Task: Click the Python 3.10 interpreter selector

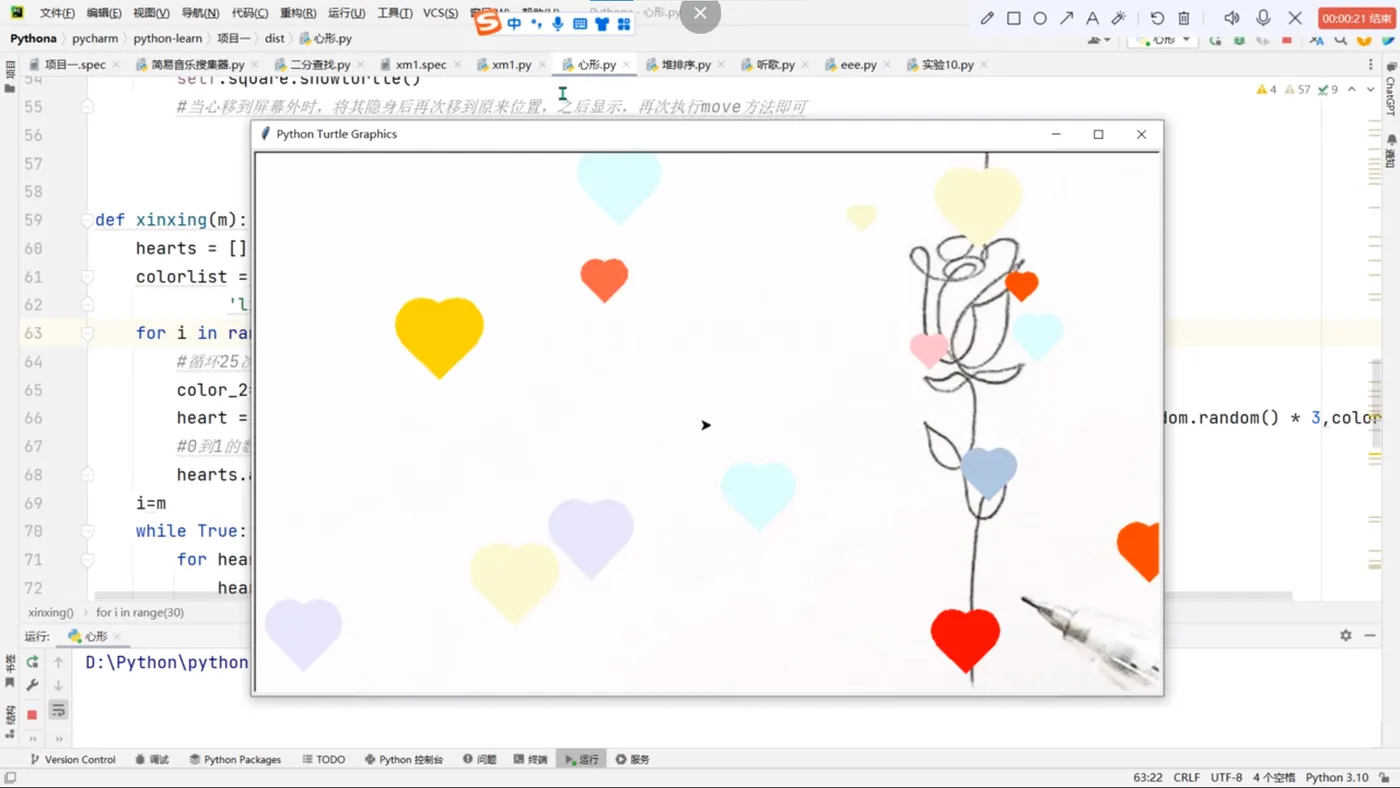Action: 1337,777
